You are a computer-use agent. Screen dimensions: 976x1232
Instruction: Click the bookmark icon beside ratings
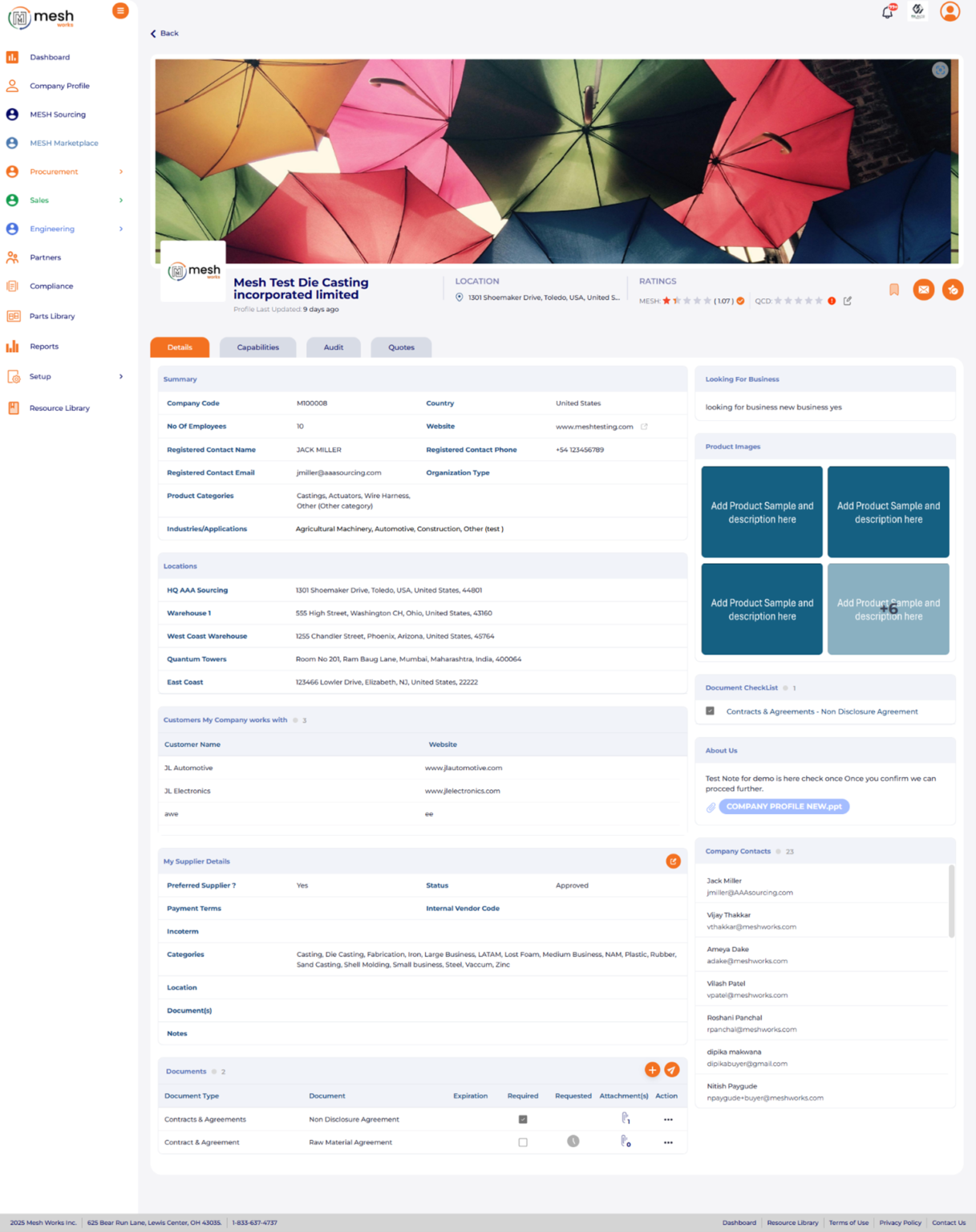894,290
